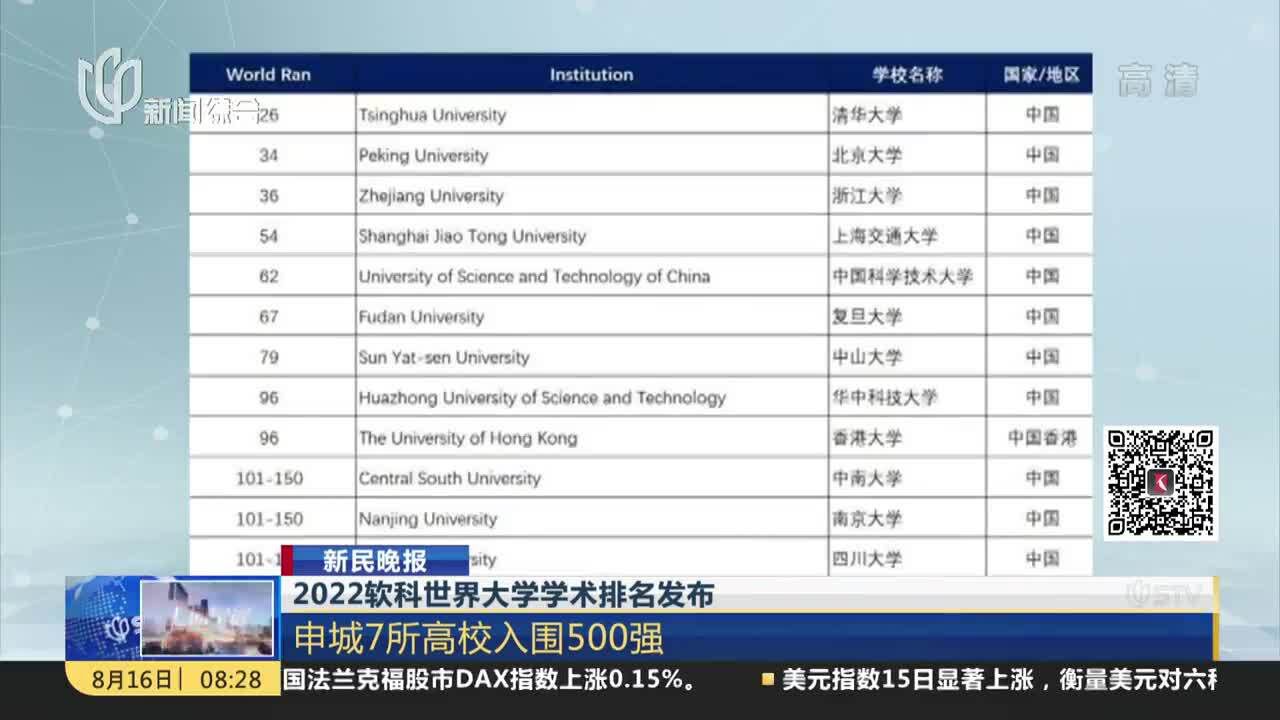Image resolution: width=1280 pixels, height=720 pixels.
Task: Click the '08:28' time display
Action: tap(231, 680)
